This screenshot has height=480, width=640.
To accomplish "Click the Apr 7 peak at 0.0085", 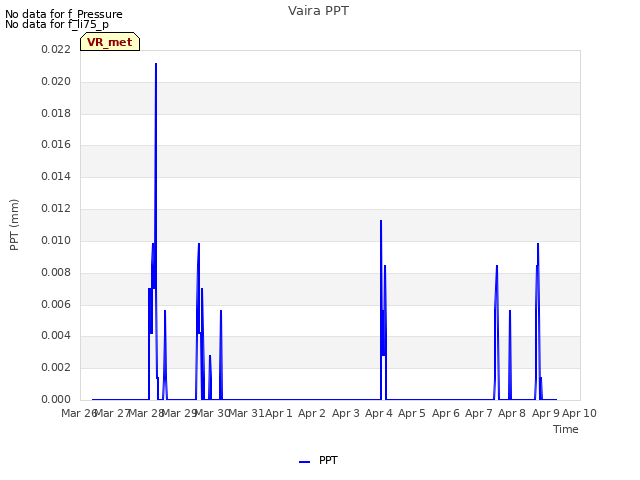I will click(x=497, y=266).
